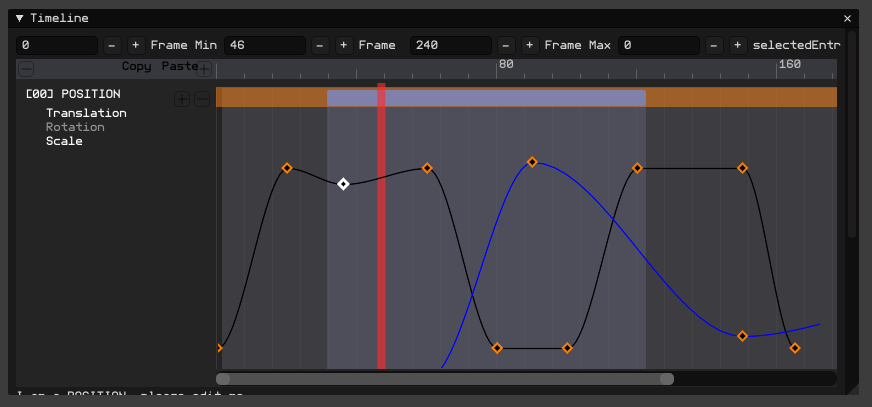Click the Paste button
This screenshot has height=407, width=872.
coord(180,66)
